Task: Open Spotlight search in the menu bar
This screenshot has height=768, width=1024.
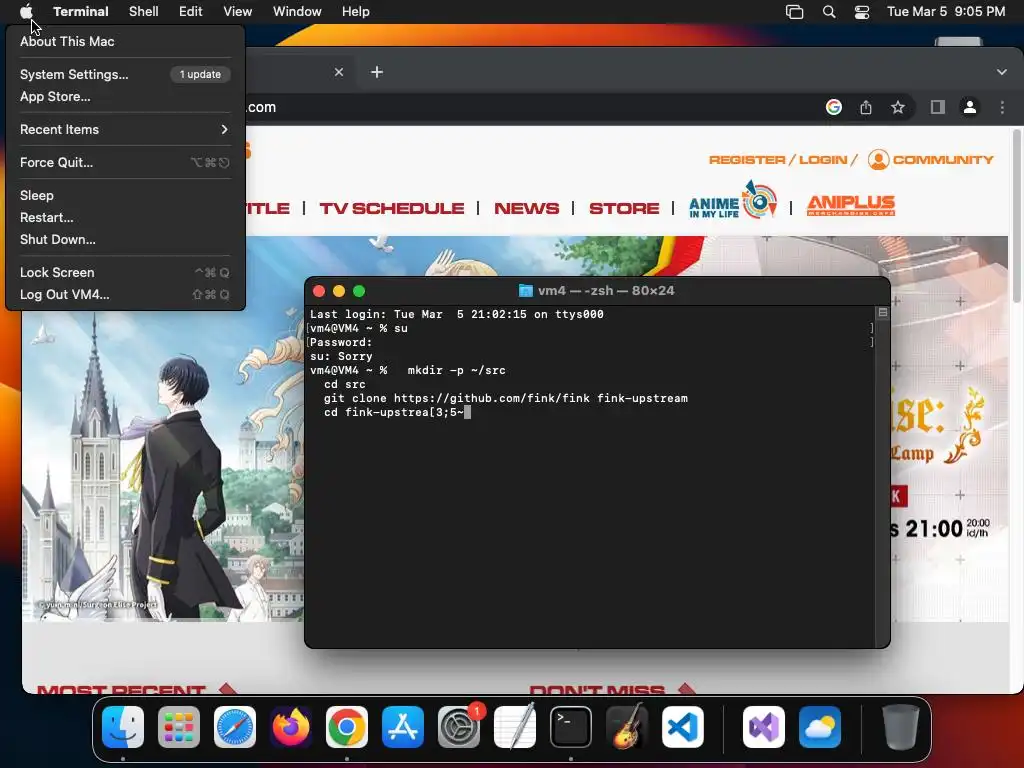Action: coord(829,12)
